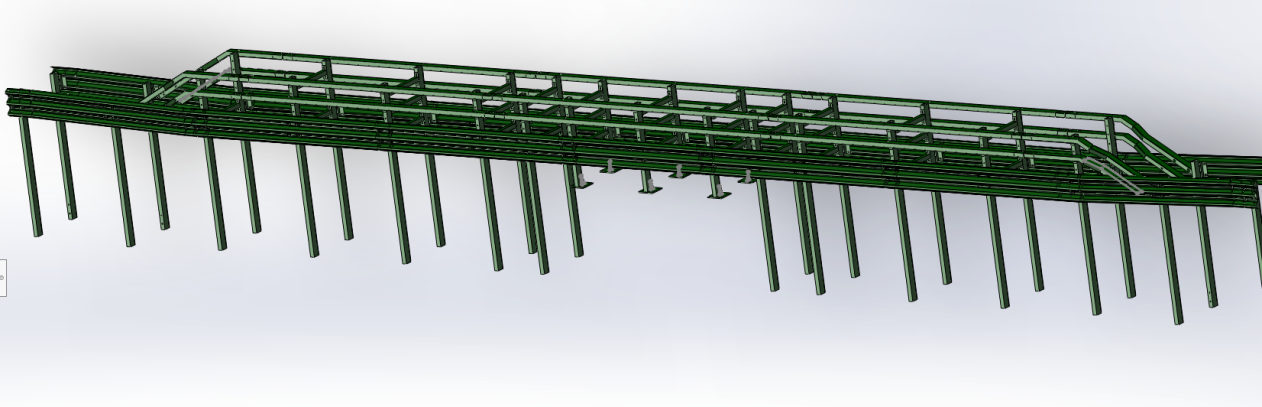Select the paired legs right of the gap
1262x407 pixels.
tap(812, 235)
